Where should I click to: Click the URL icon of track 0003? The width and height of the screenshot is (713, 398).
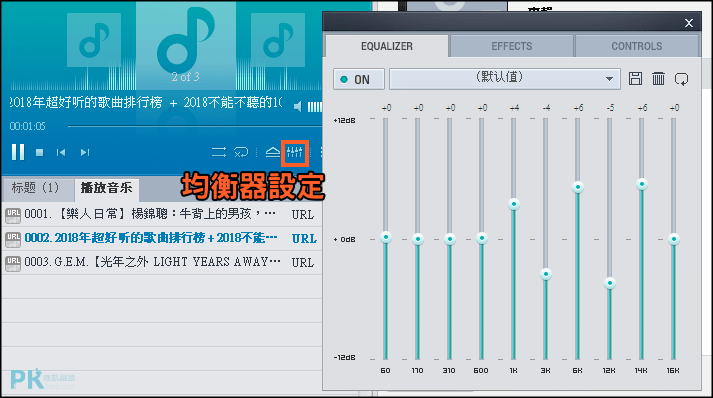(13, 262)
